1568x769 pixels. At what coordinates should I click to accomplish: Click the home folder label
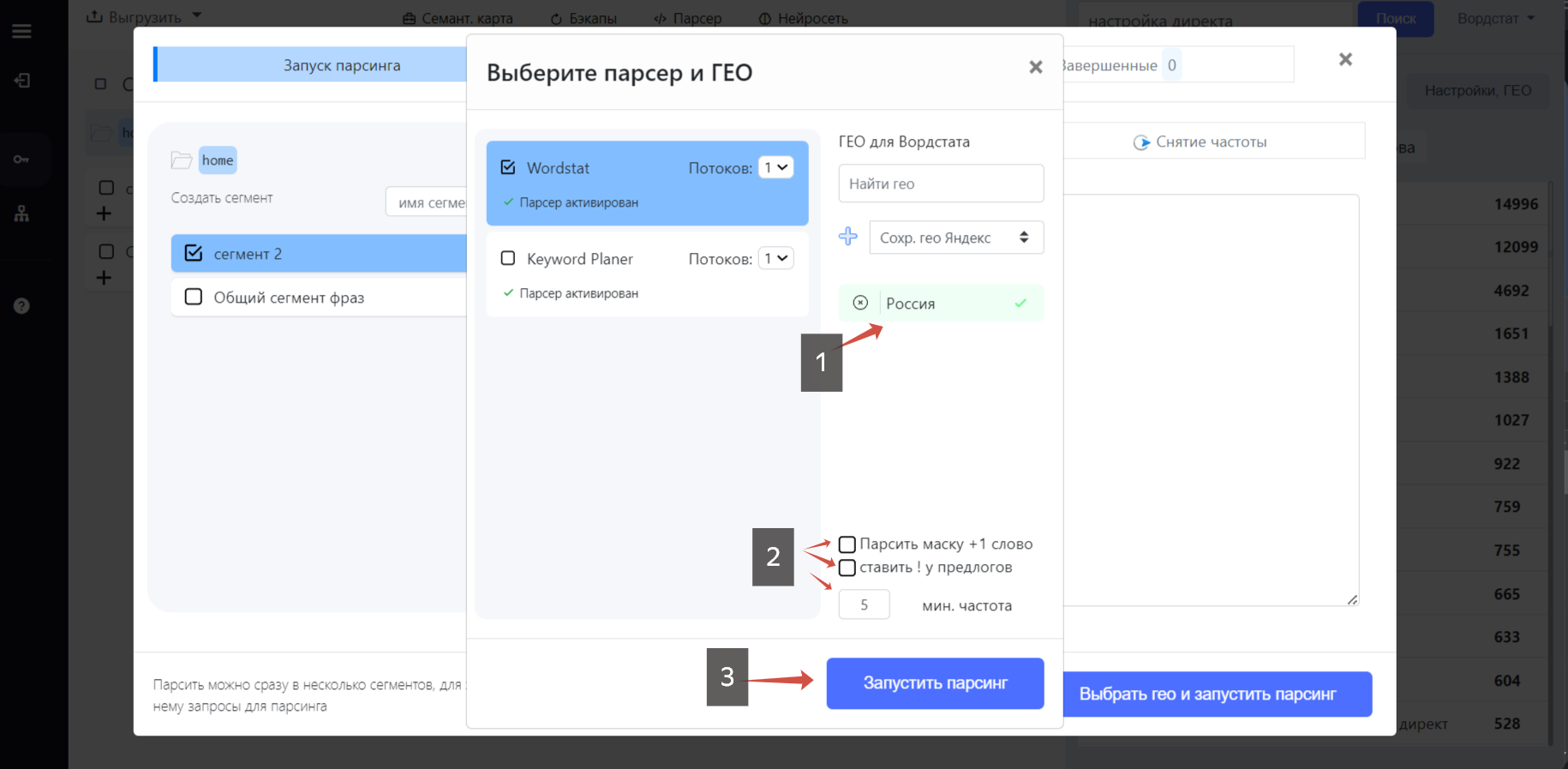pyautogui.click(x=218, y=159)
